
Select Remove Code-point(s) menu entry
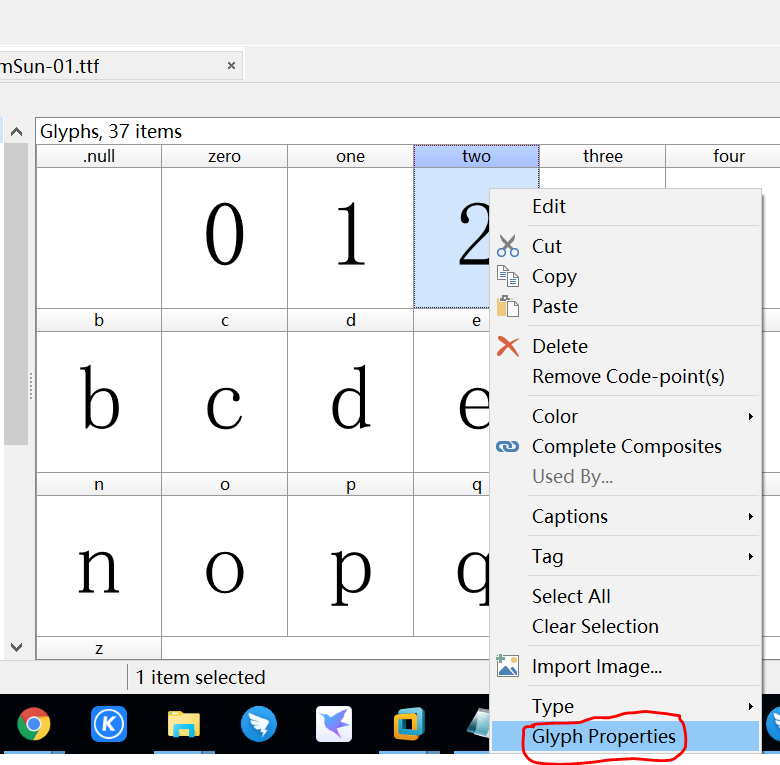(x=626, y=377)
